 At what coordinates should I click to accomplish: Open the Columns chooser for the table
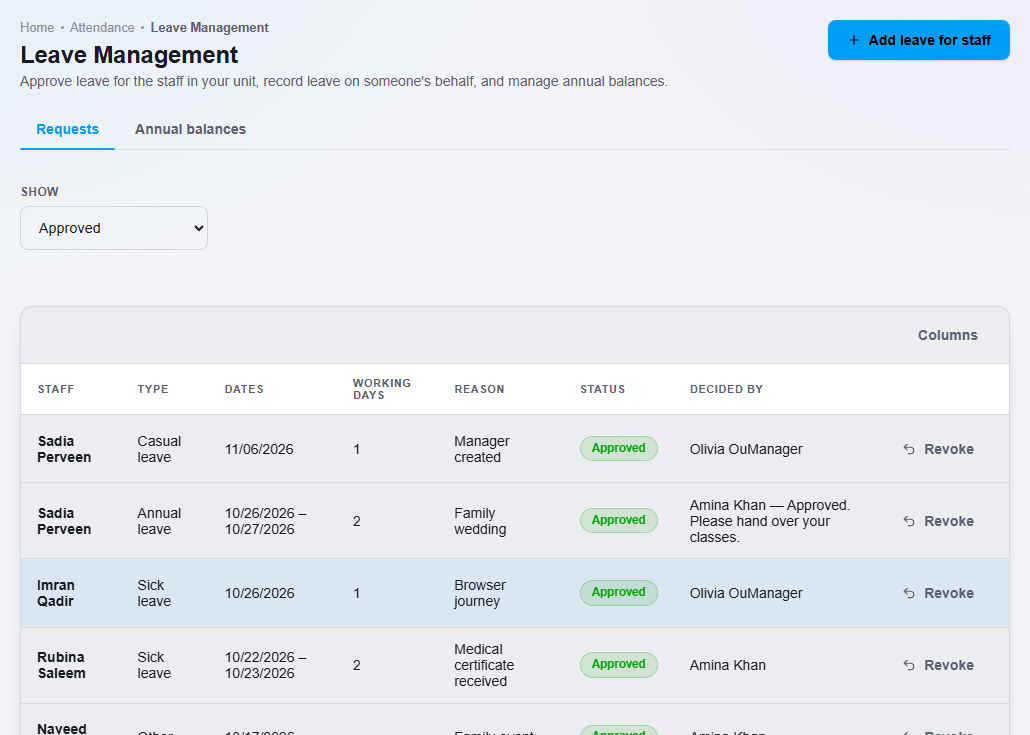tap(947, 335)
